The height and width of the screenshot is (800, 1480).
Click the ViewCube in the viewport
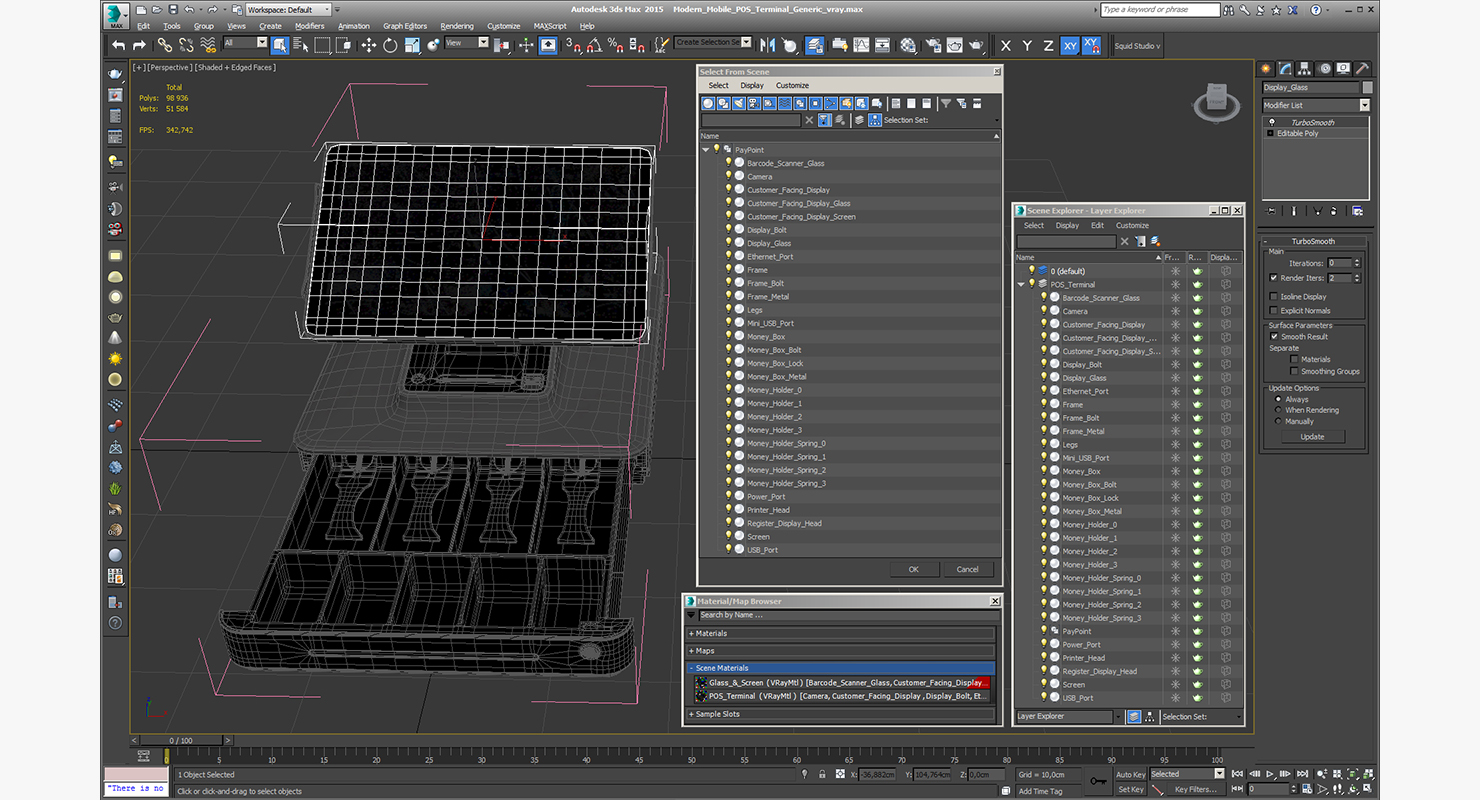(1215, 101)
